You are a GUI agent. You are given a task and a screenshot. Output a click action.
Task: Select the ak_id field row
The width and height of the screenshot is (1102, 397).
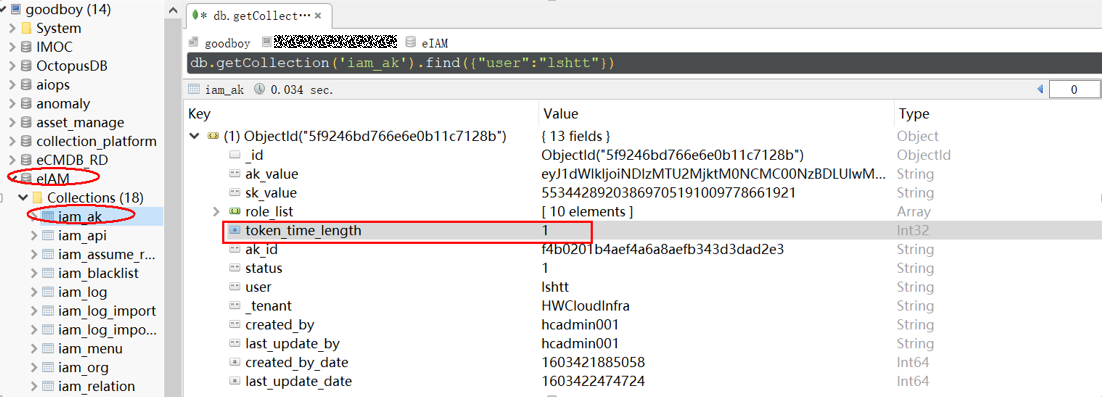[x=643, y=249]
